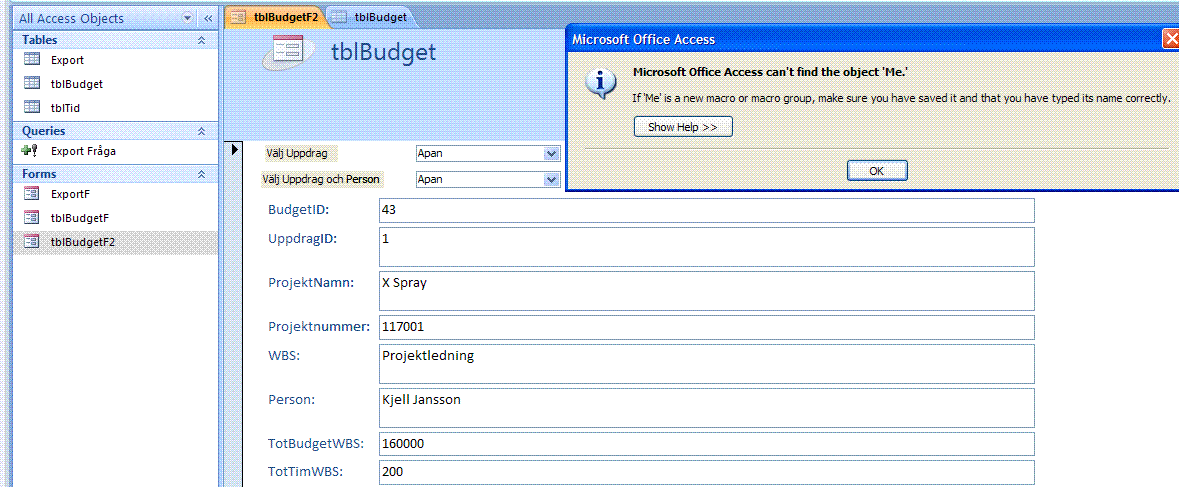
Task: Click the tblBudgetF form icon
Action: pos(32,218)
